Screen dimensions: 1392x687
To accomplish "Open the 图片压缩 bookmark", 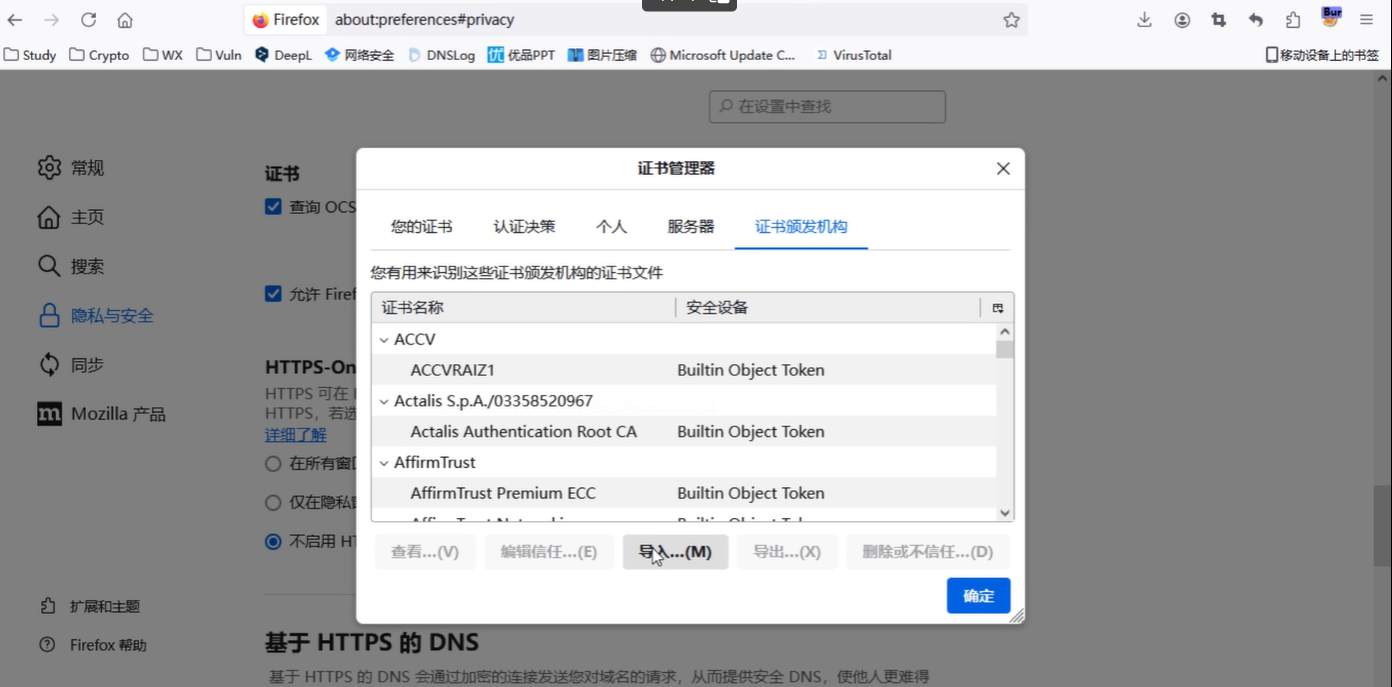I will point(602,55).
